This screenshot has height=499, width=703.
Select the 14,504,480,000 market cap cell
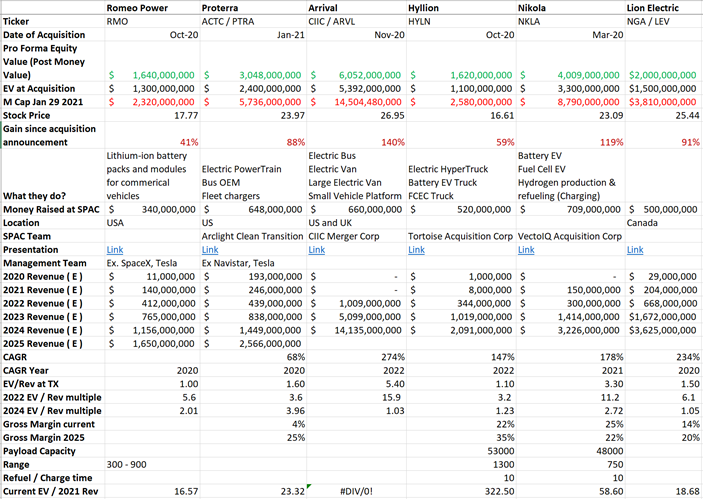pyautogui.click(x=356, y=102)
